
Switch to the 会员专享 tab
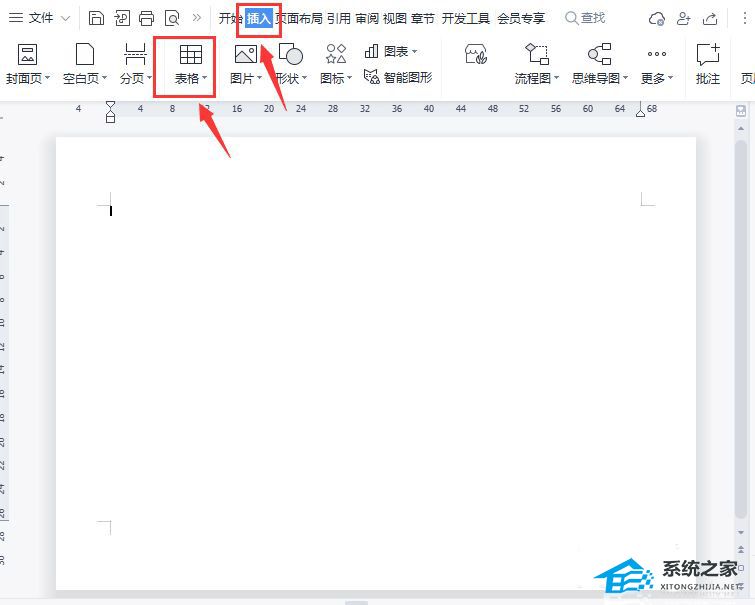(x=521, y=18)
